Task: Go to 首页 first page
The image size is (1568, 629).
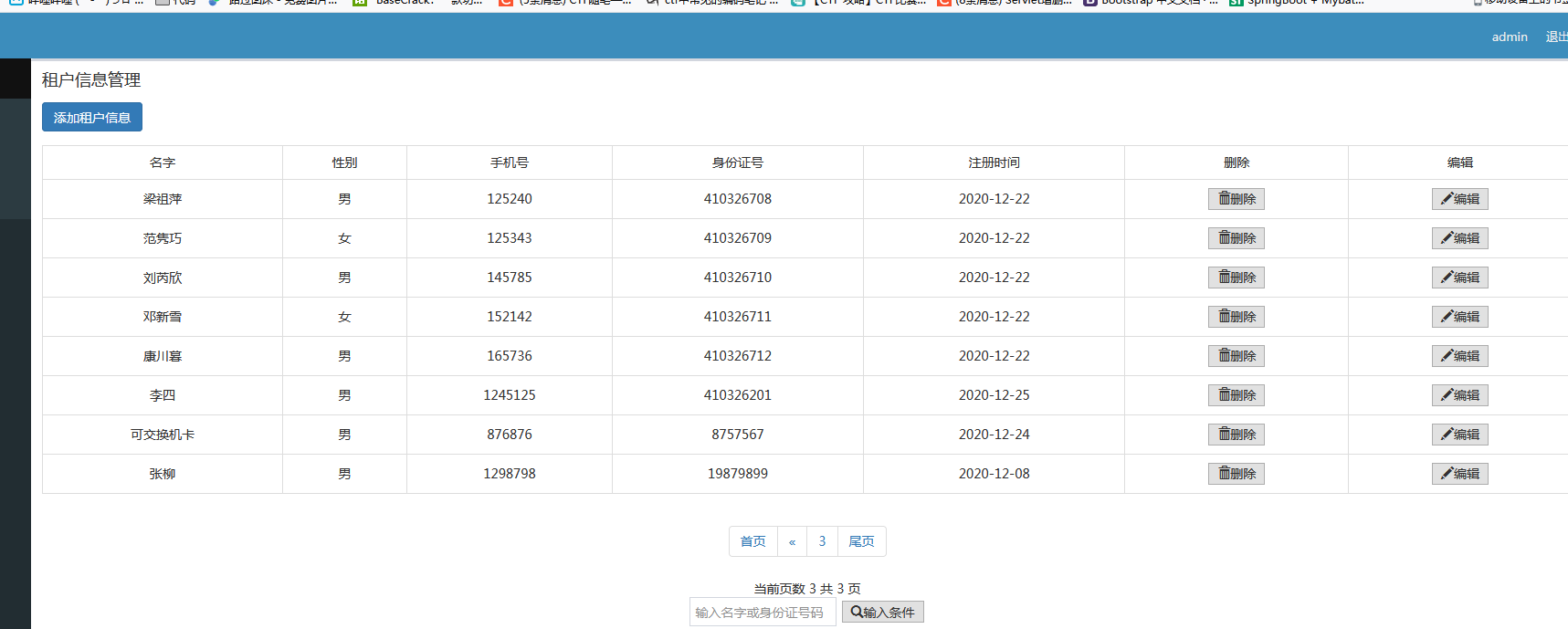Action: pyautogui.click(x=752, y=541)
